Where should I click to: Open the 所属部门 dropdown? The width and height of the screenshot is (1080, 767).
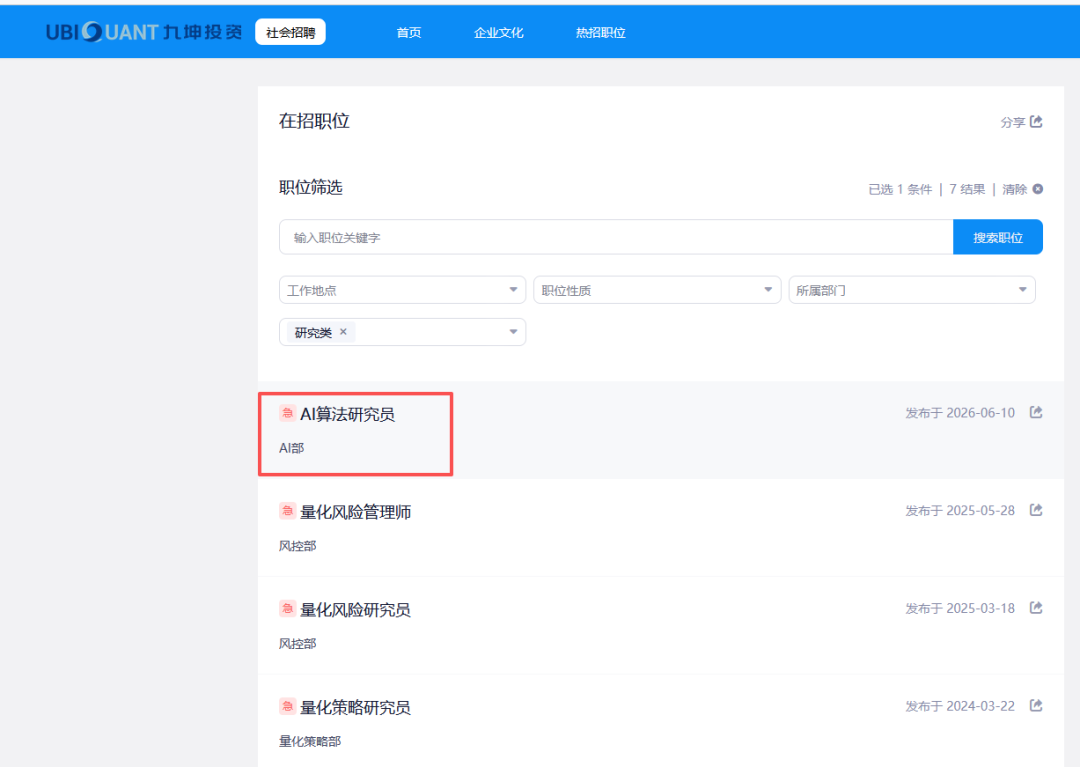point(912,290)
